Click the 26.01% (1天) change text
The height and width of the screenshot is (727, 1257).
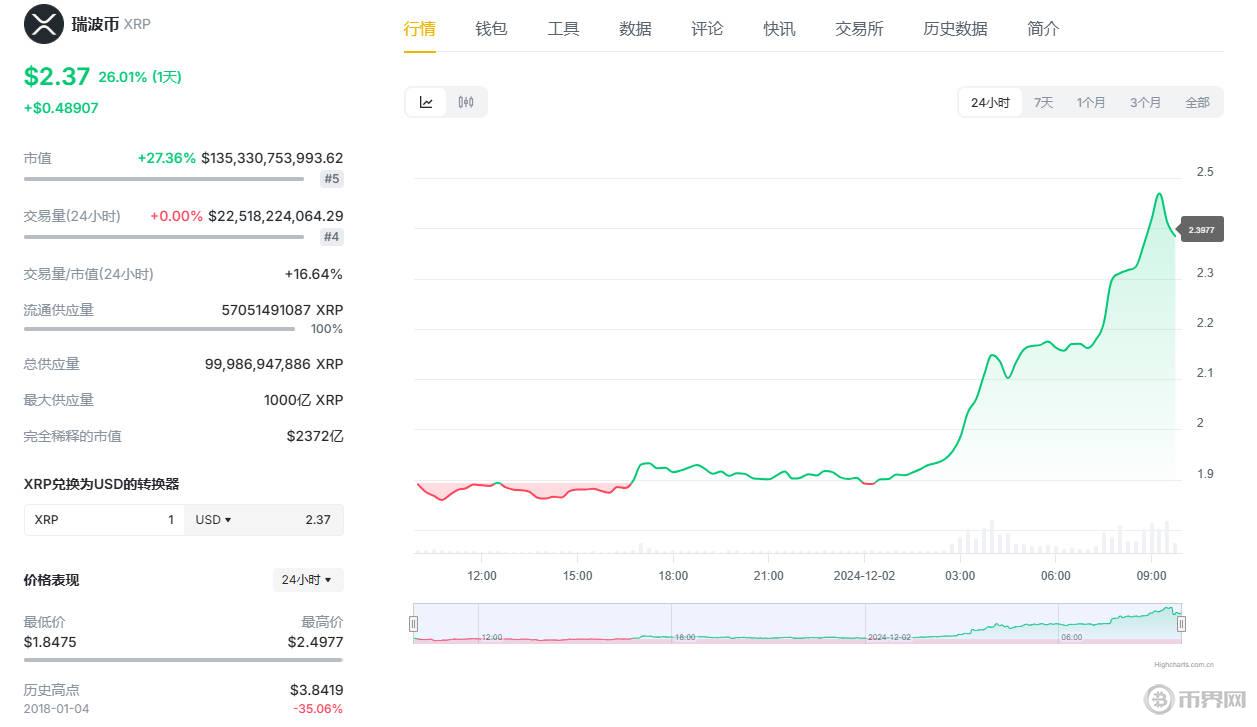click(140, 77)
